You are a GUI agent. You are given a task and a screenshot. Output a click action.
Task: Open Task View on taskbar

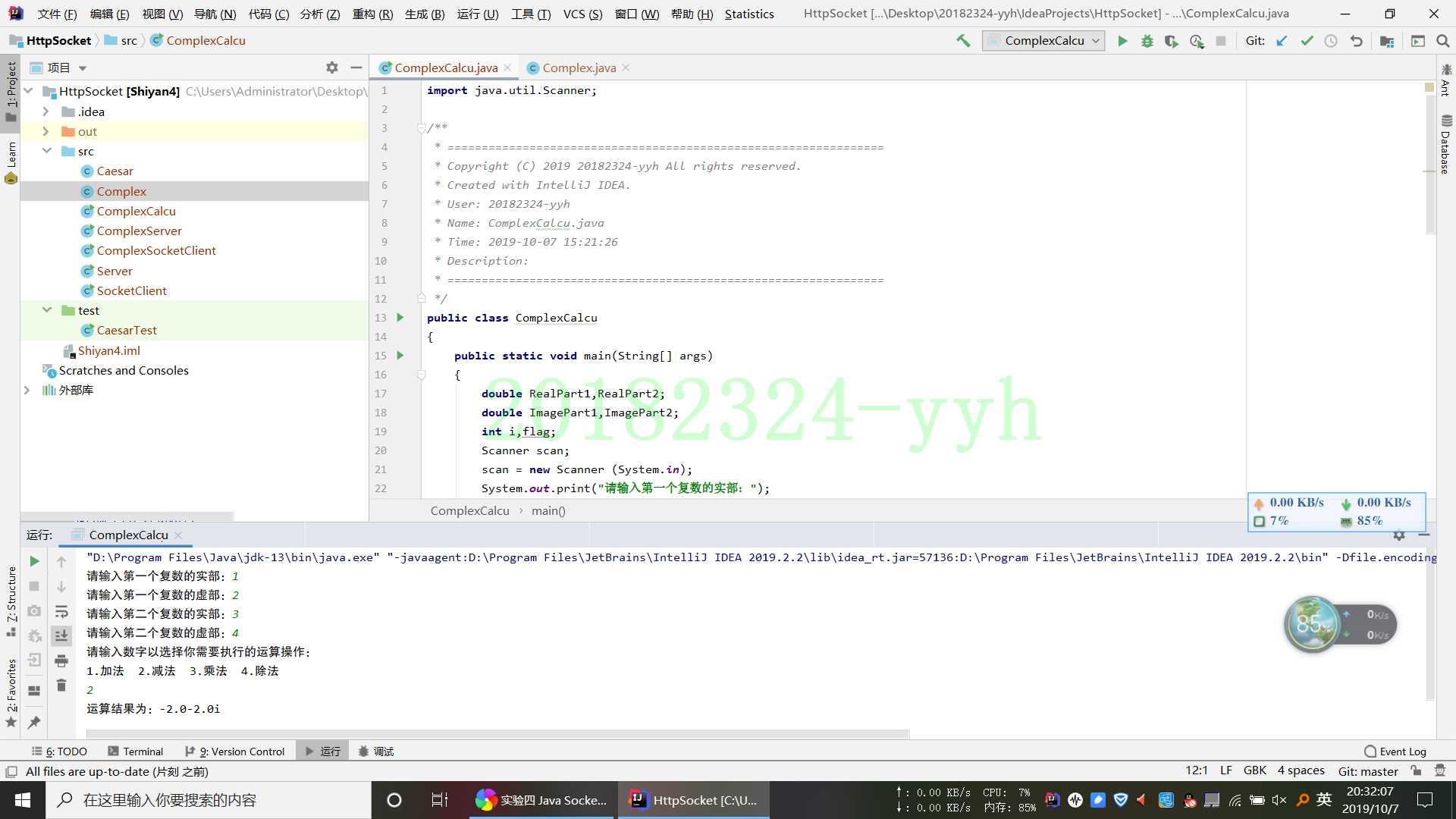[439, 800]
